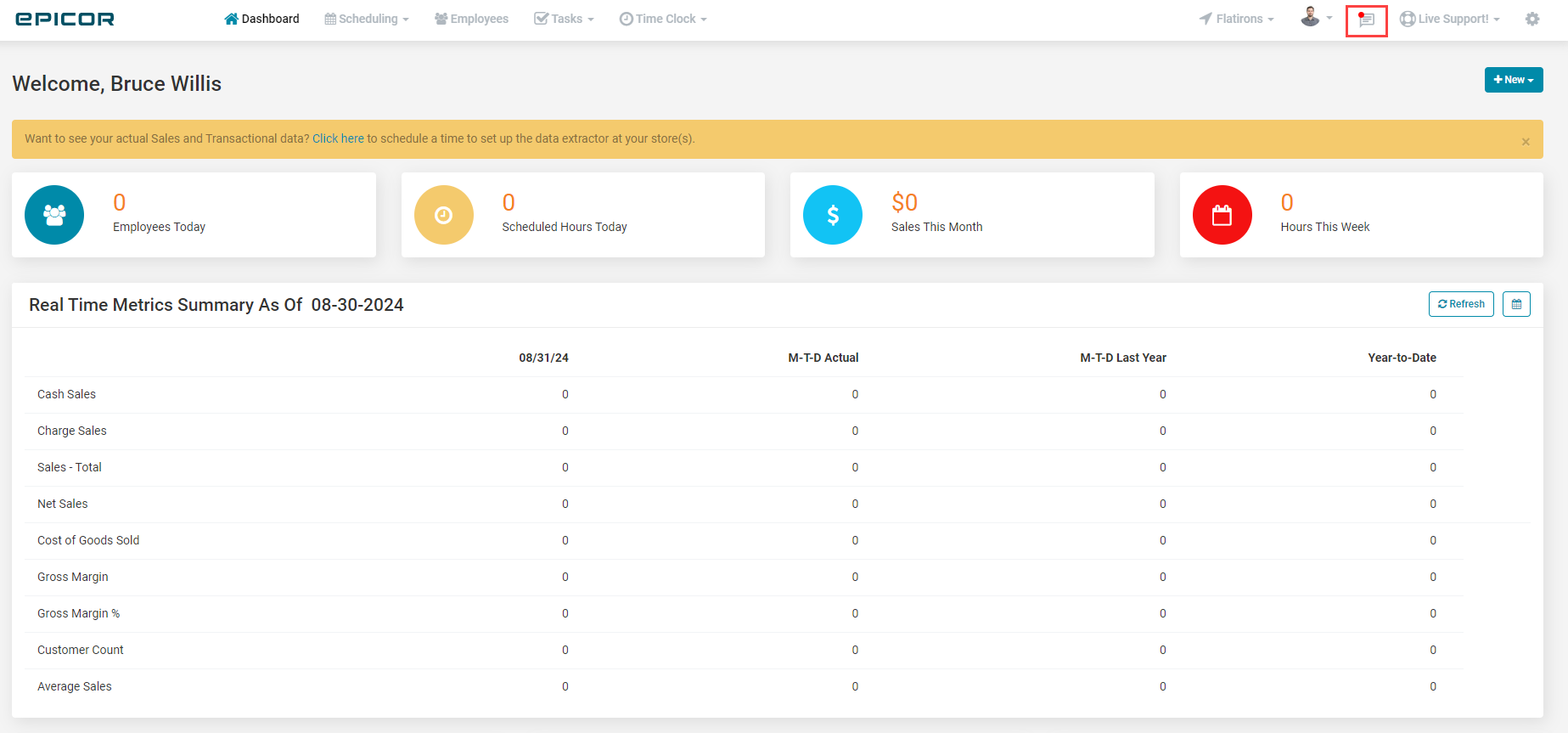Click the Sales This Month dollar icon
The height and width of the screenshot is (733, 1568).
pos(833,215)
